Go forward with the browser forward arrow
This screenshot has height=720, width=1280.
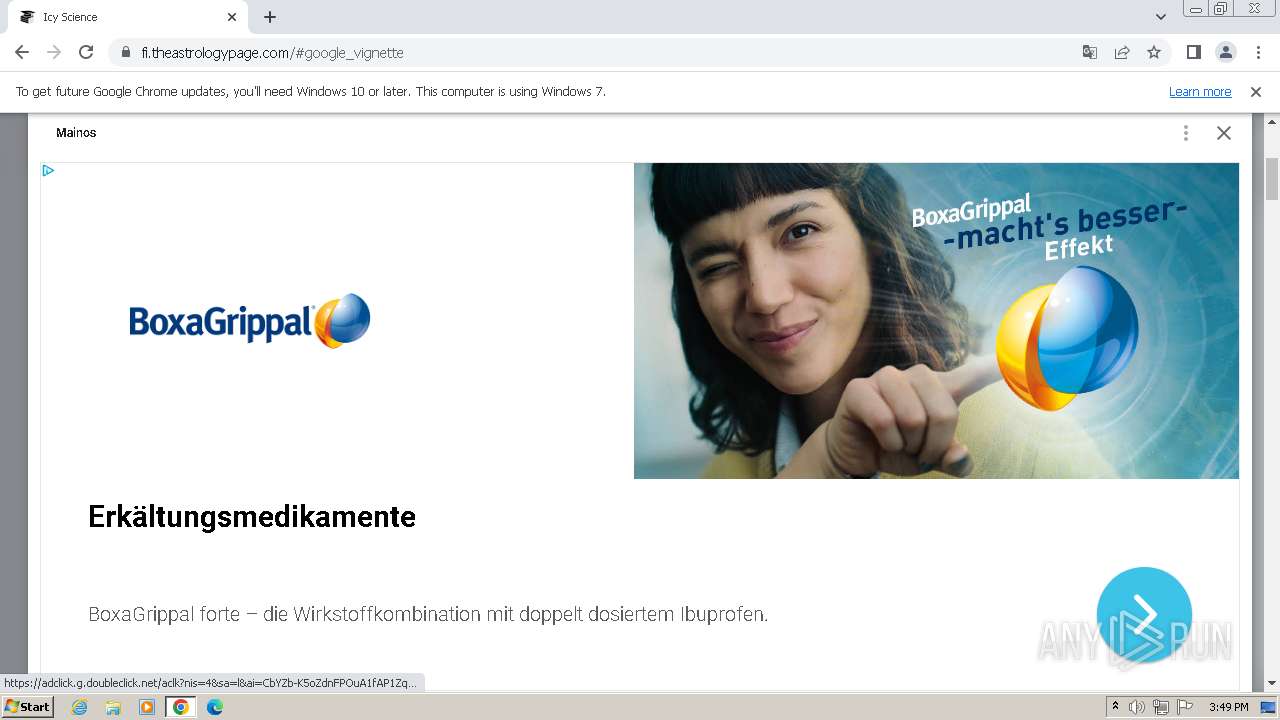tap(54, 52)
